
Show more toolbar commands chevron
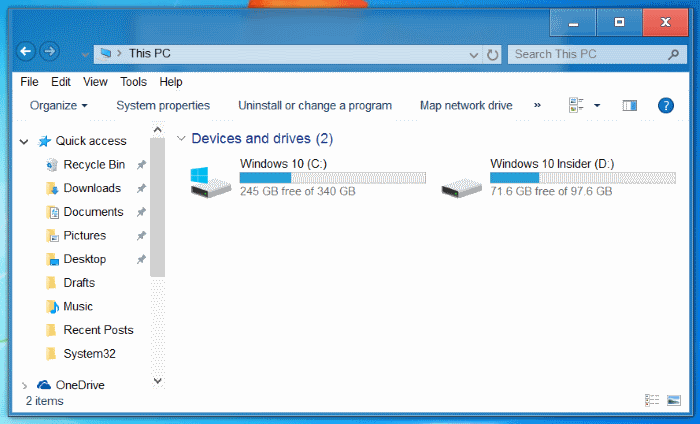537,105
